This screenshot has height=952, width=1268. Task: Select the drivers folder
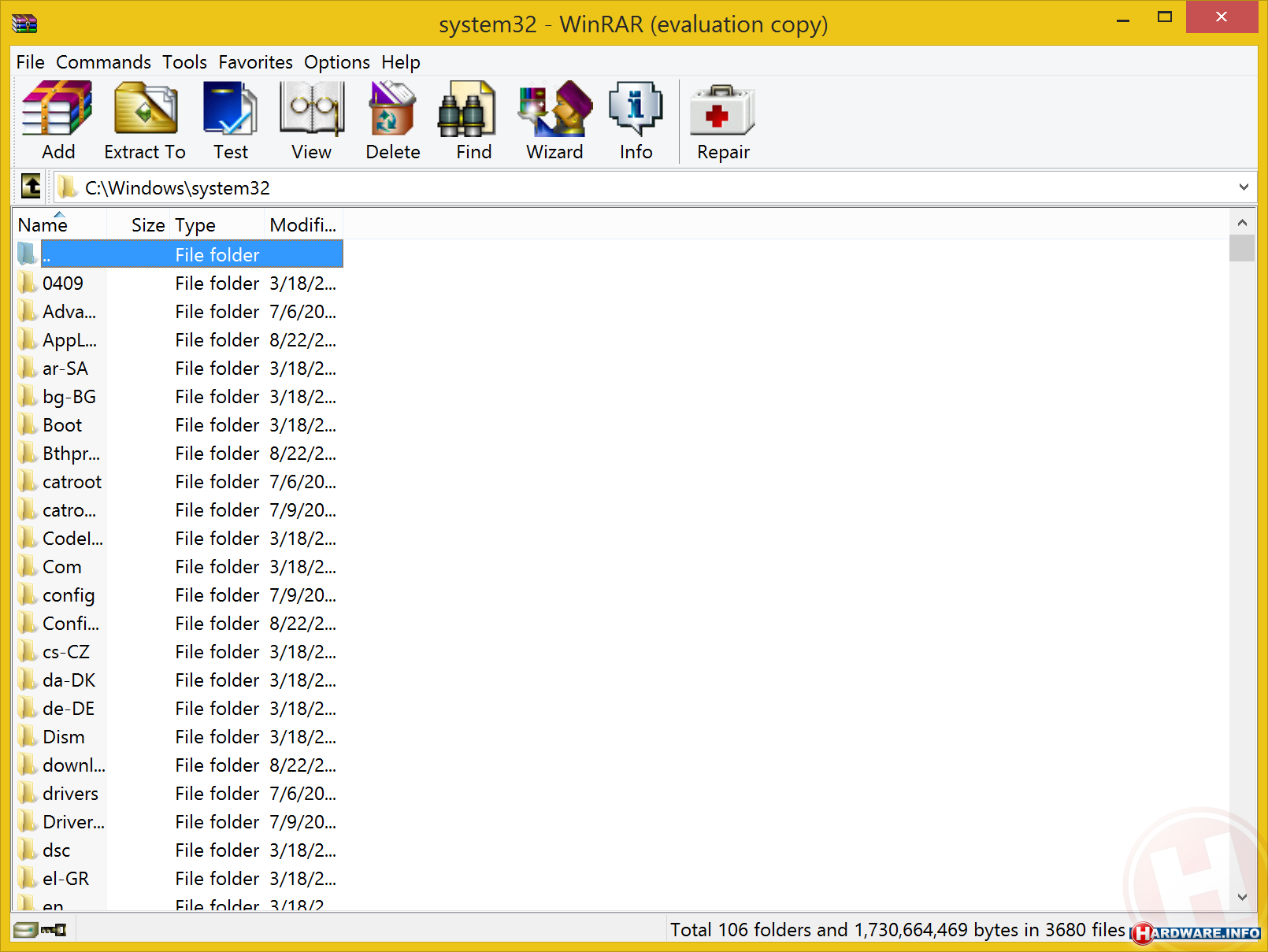(70, 794)
